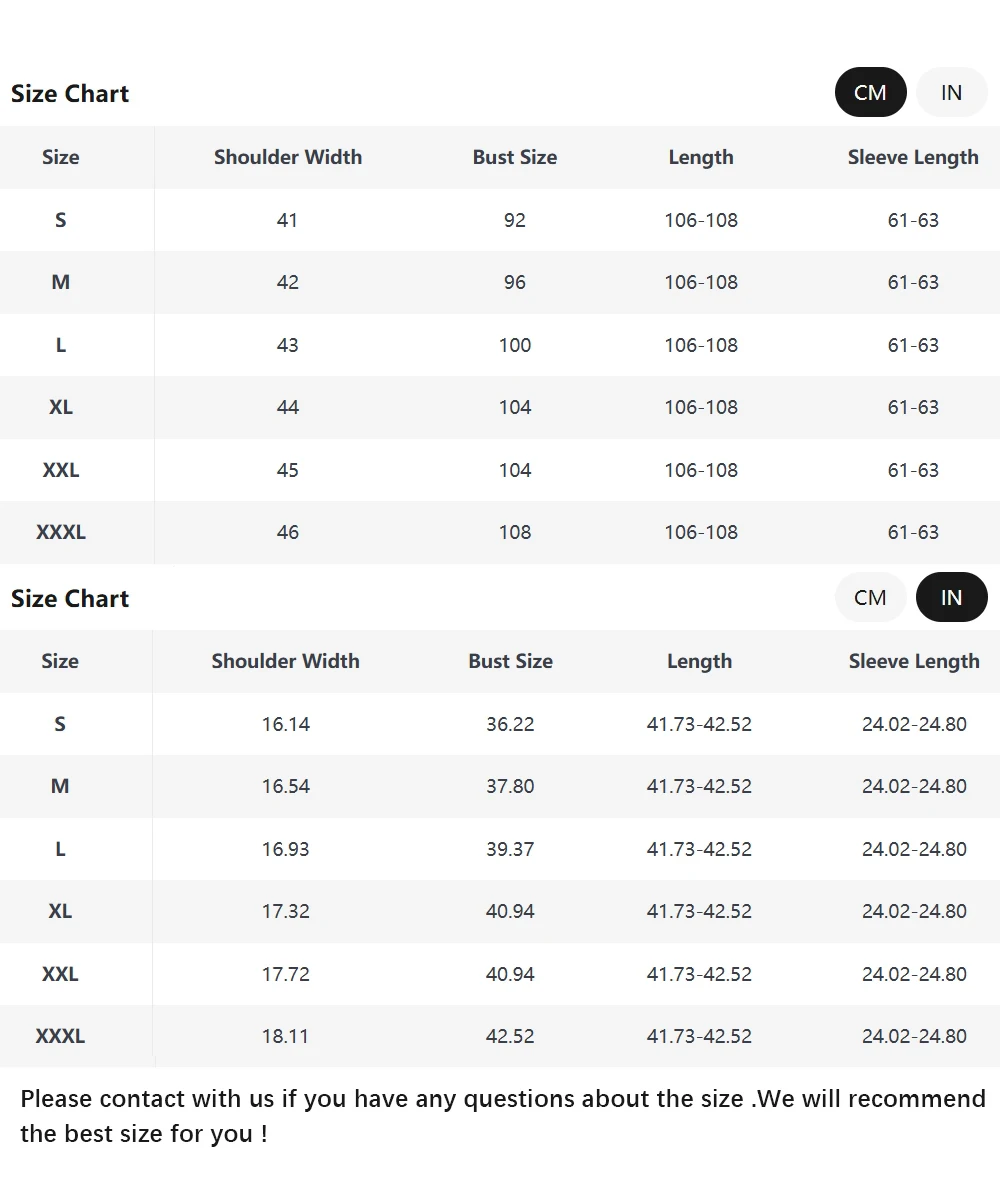Select the shoulder width value 46
Viewport: 1000px width, 1200px height.
(287, 532)
